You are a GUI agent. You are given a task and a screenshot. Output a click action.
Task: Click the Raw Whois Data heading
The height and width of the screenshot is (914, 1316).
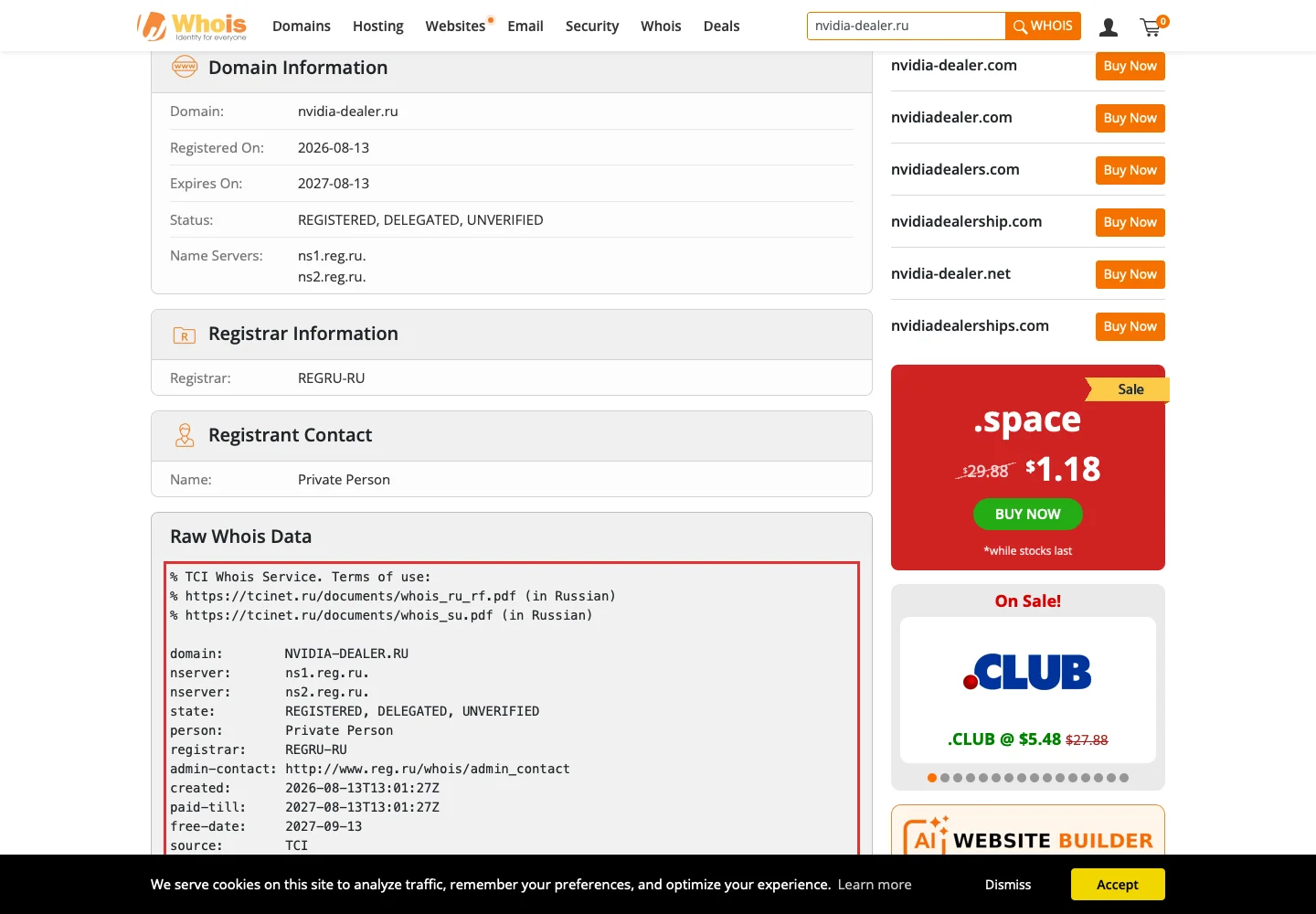click(241, 537)
